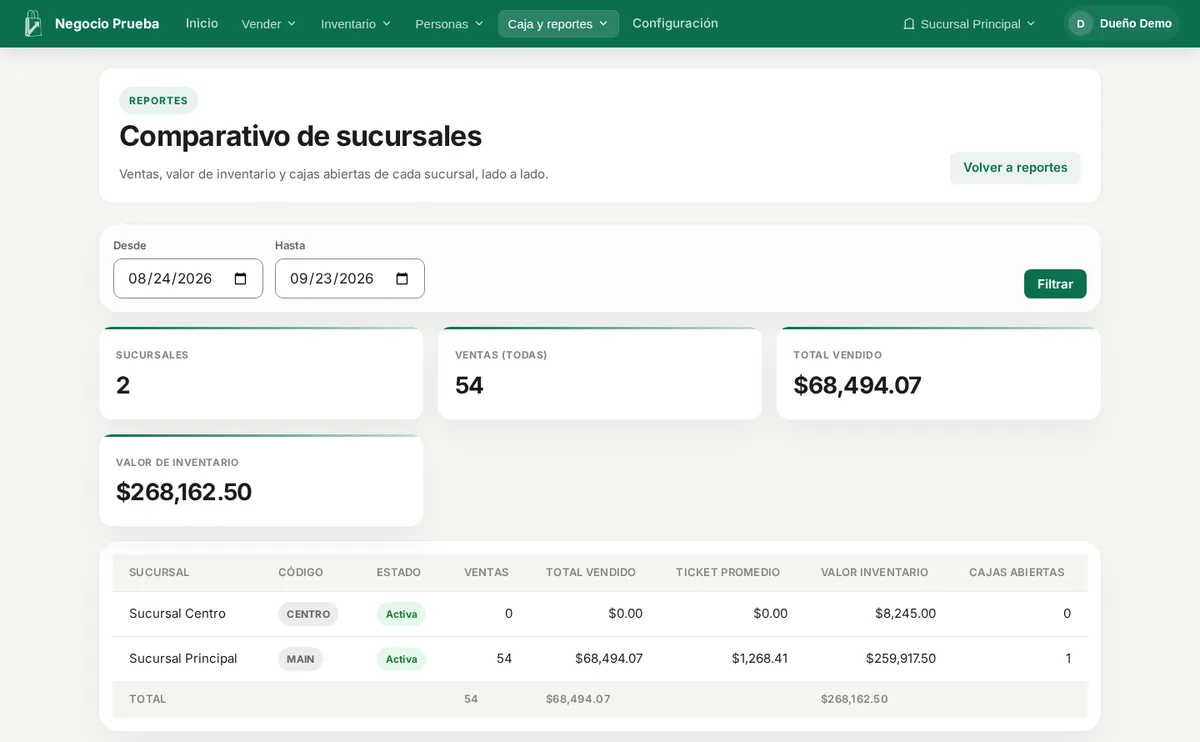Click the Ventas (Todas) card value 54

(x=469, y=385)
